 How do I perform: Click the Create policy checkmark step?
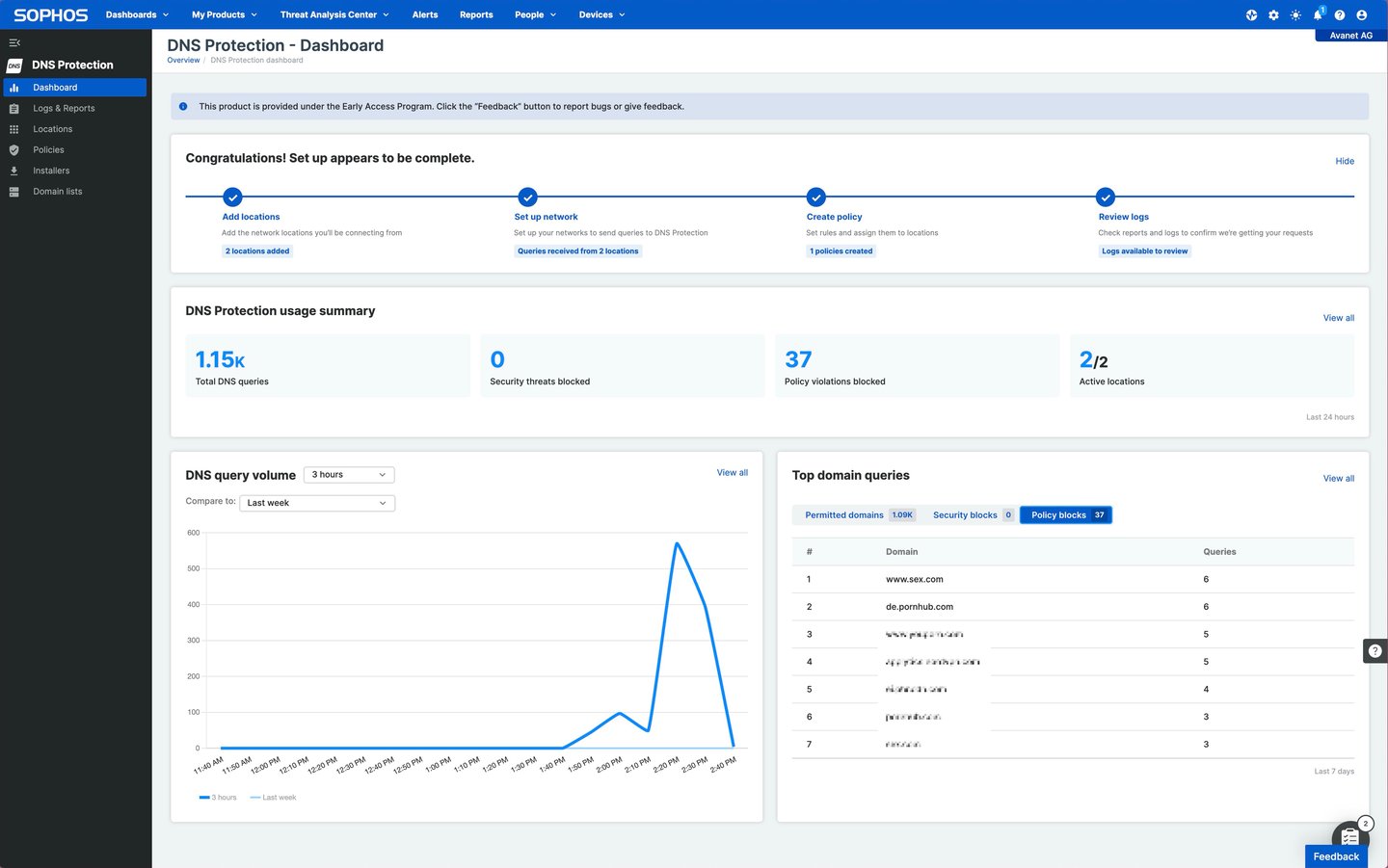816,197
